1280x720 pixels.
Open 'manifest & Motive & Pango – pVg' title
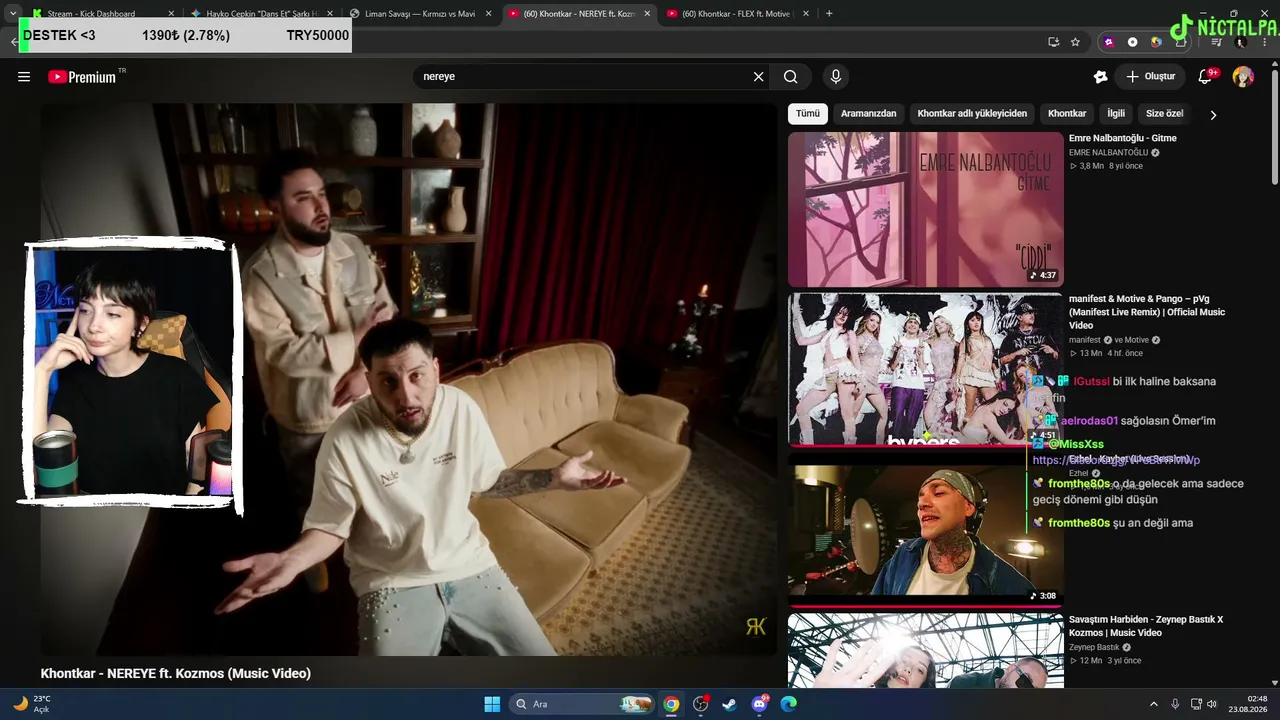pos(1147,312)
